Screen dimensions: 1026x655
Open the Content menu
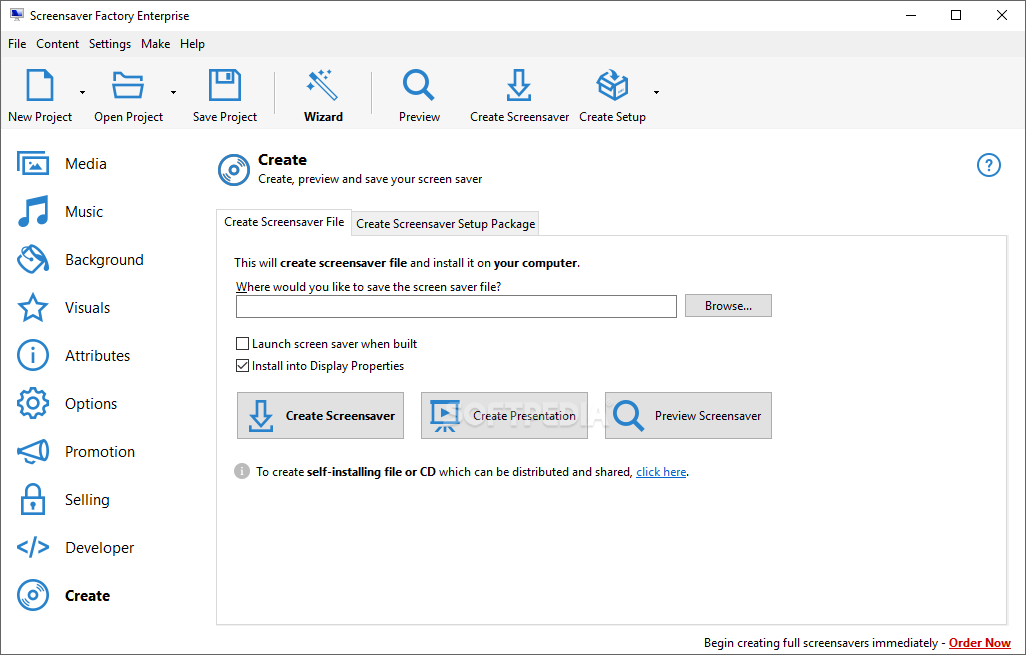click(58, 44)
